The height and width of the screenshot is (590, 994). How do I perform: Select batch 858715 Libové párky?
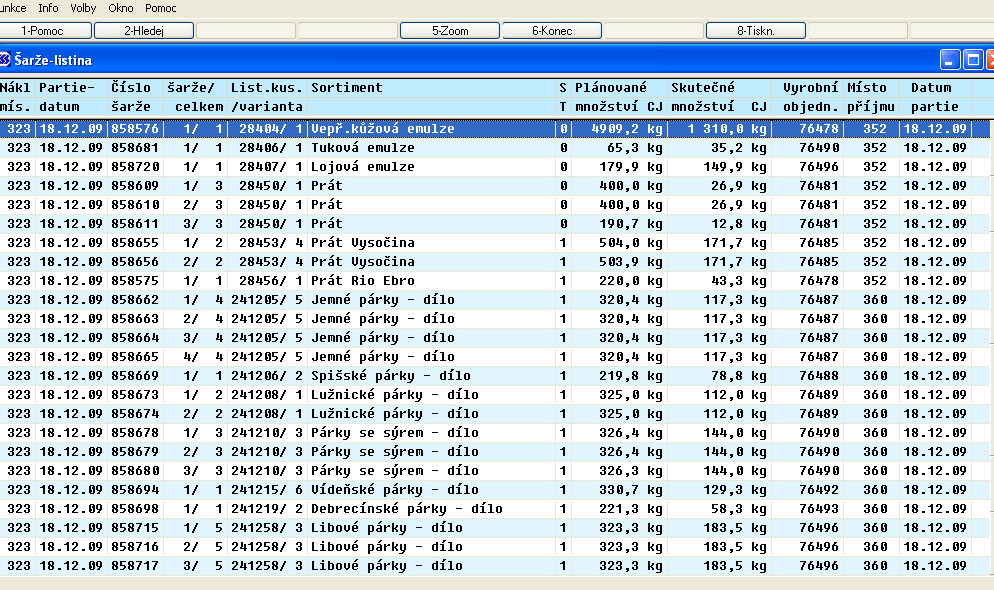coord(494,528)
